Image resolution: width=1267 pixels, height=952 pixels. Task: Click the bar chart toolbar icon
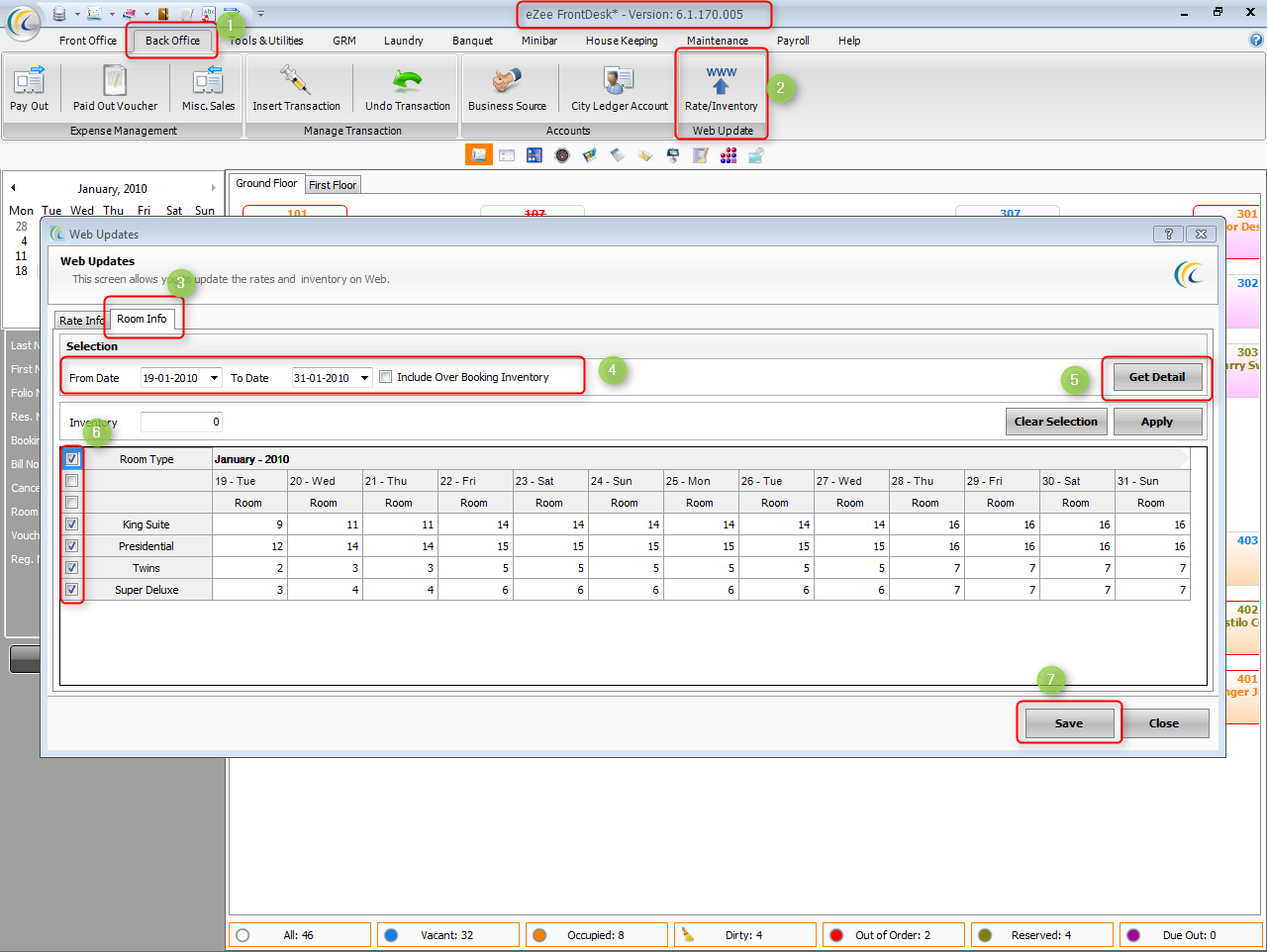[590, 154]
